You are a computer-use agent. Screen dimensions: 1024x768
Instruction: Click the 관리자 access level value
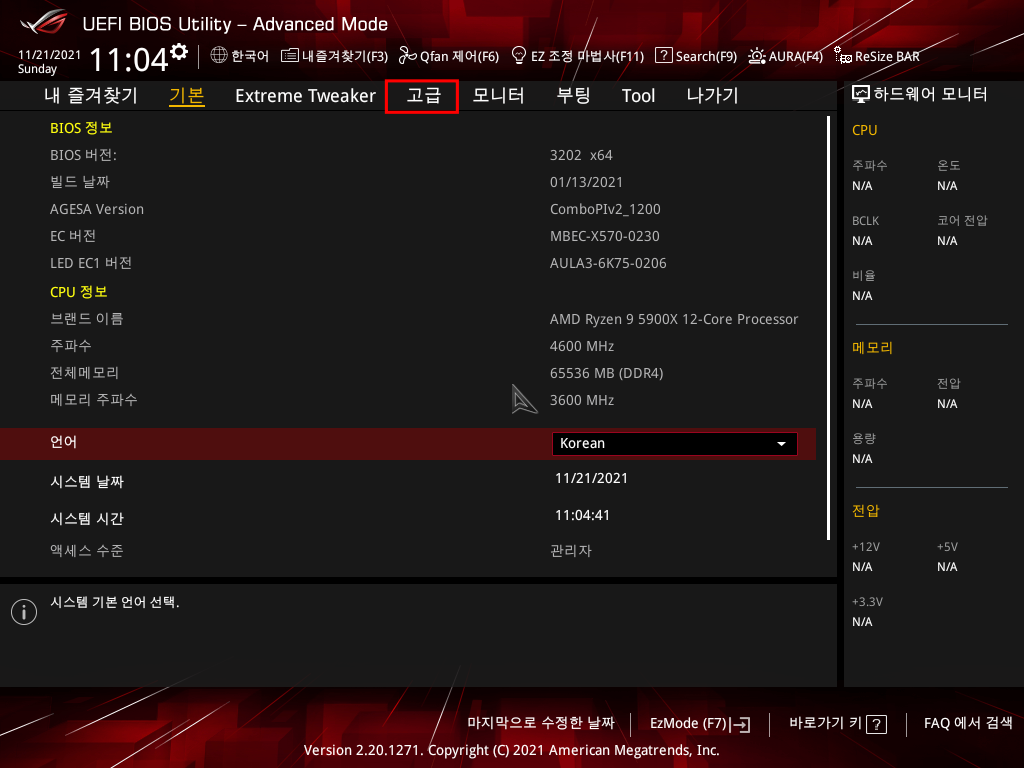(571, 551)
